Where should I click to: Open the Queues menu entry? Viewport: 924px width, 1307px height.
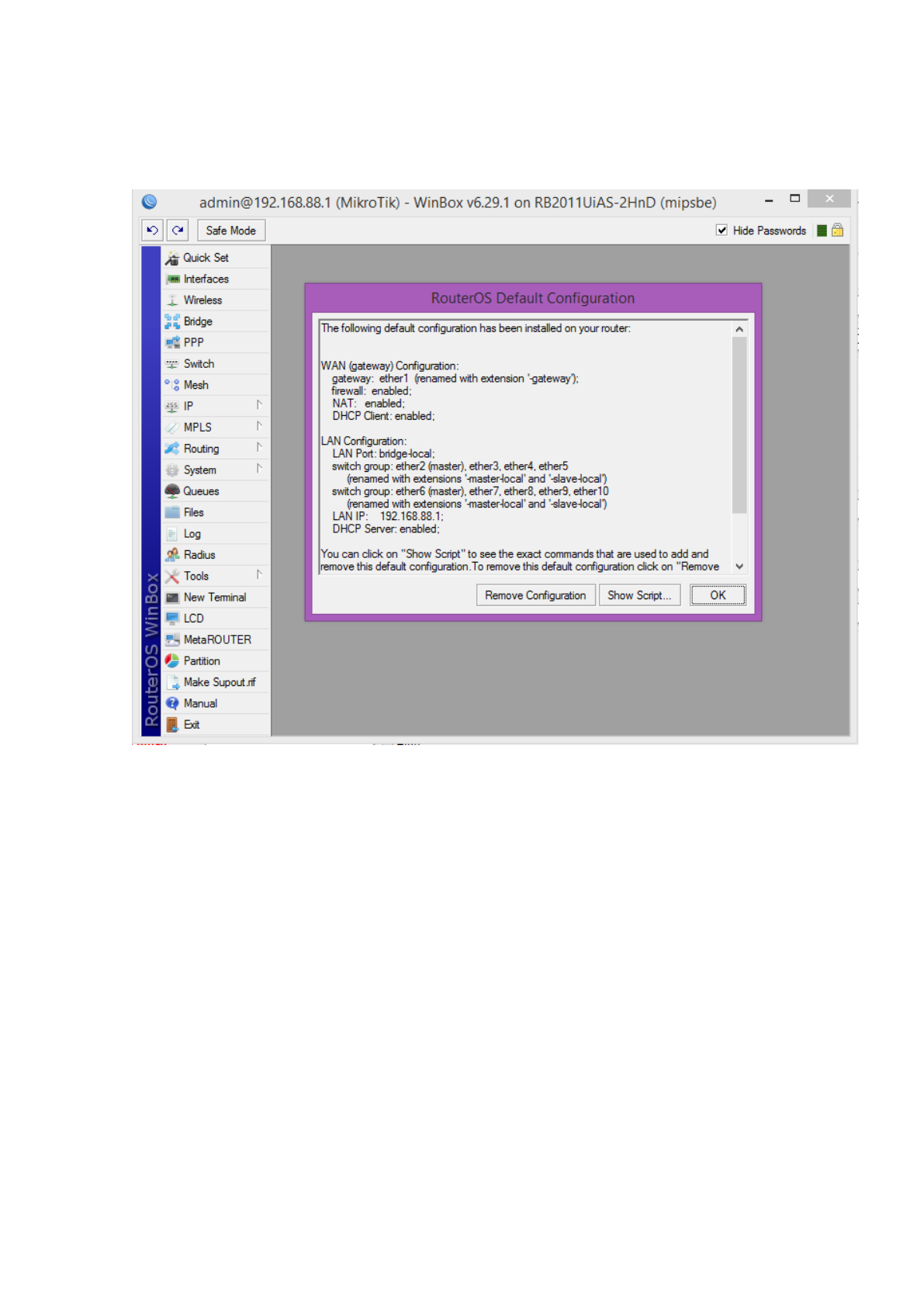[216, 491]
